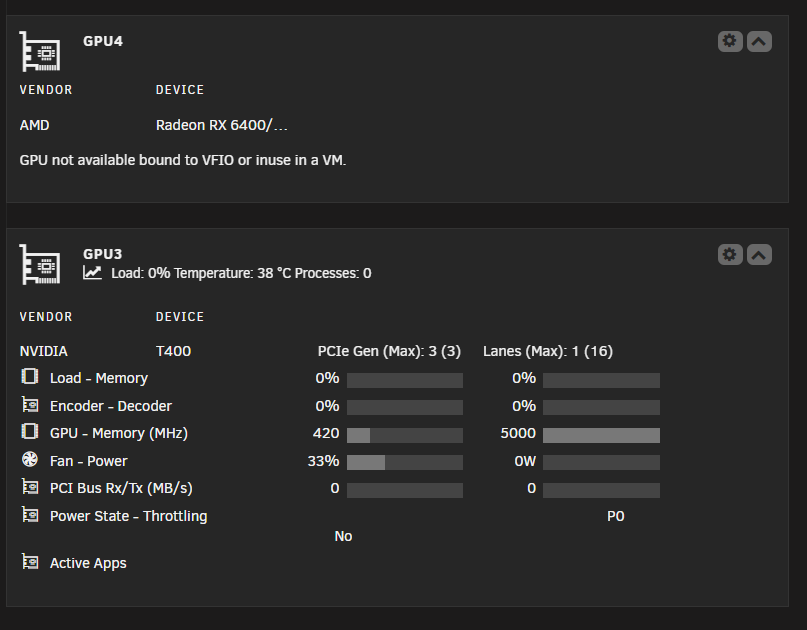Click the load graph icon under GPU3
The image size is (807, 630).
tap(92, 273)
